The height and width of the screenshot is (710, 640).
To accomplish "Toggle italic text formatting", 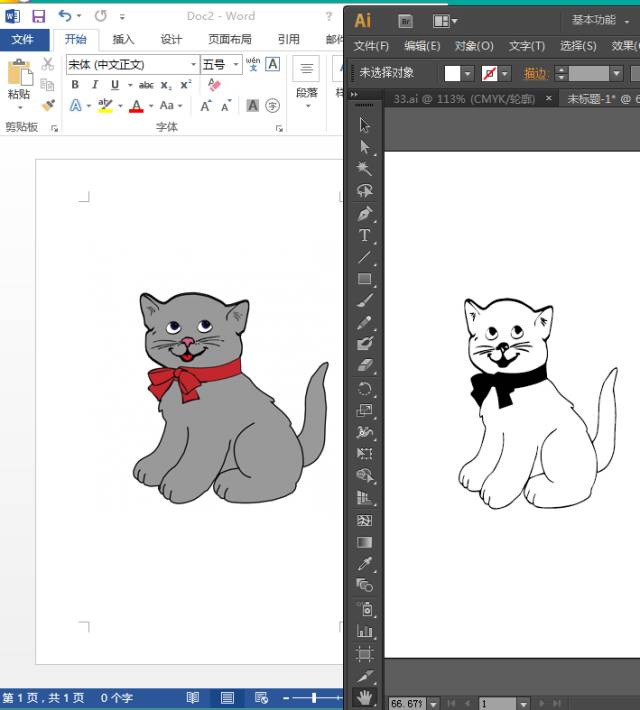I will pyautogui.click(x=96, y=85).
